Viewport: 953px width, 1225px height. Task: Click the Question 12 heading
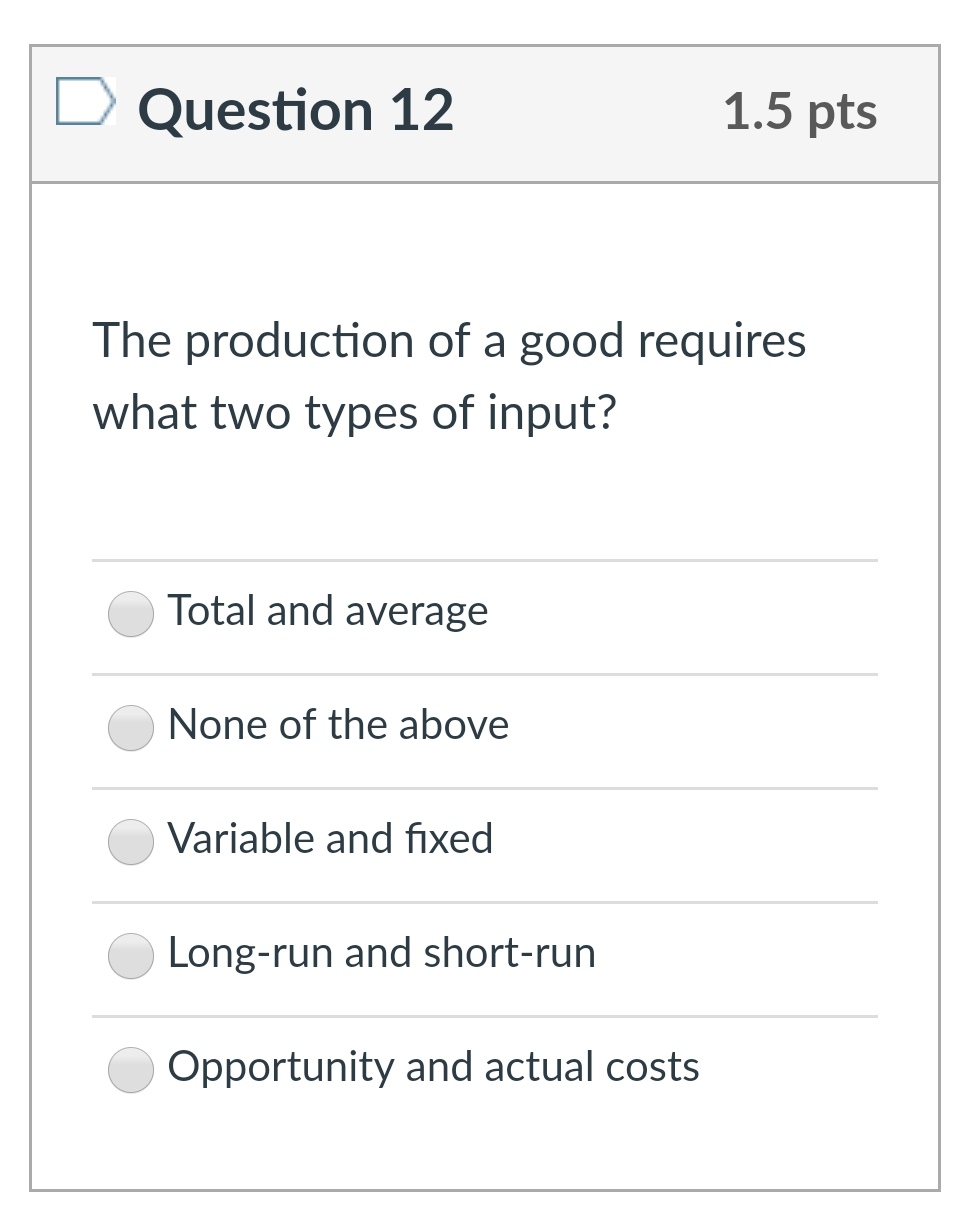pos(295,110)
